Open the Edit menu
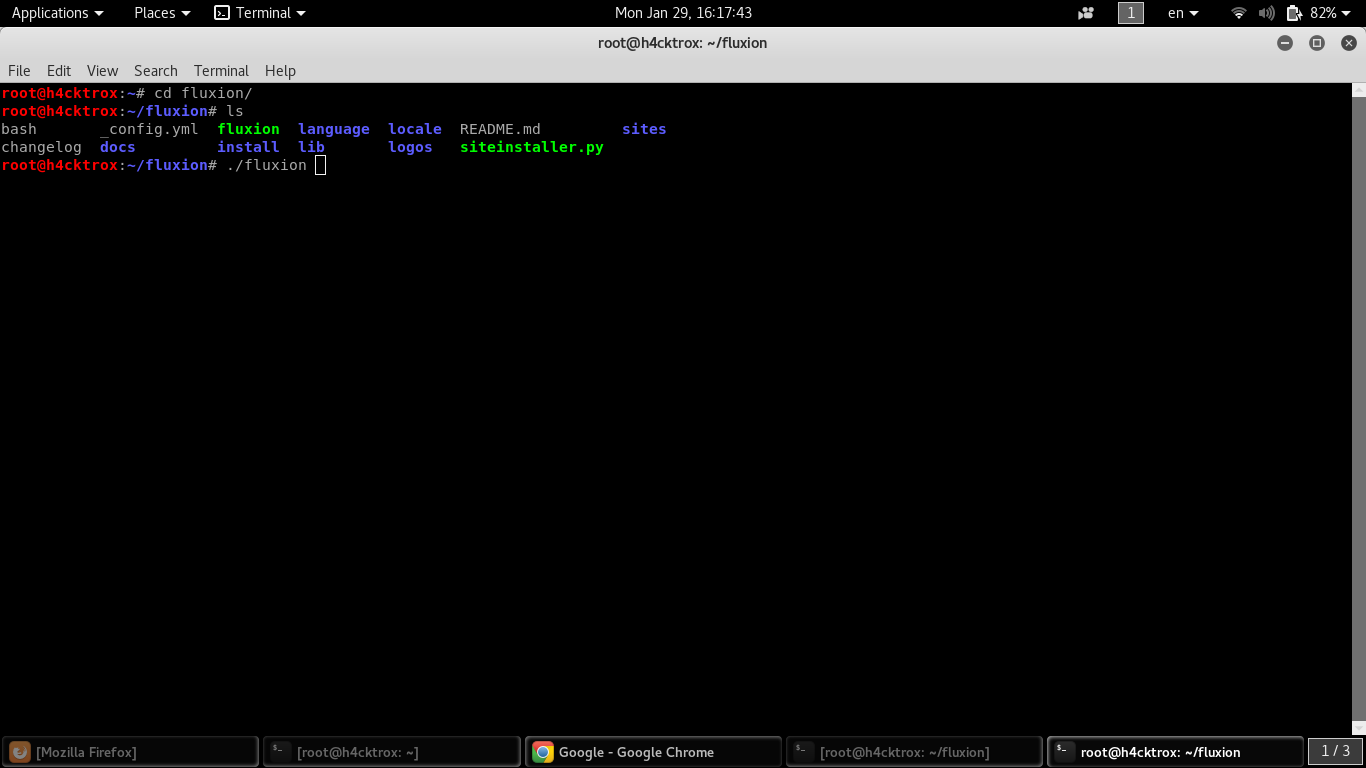The height and width of the screenshot is (768, 1366). coord(58,70)
